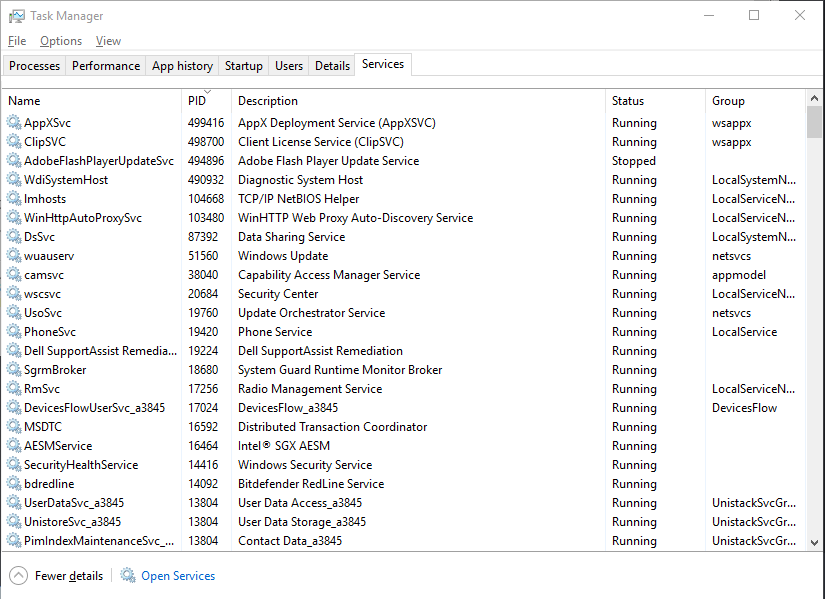Click the Task Manager title bar icon
The height and width of the screenshot is (599, 825).
coord(16,16)
